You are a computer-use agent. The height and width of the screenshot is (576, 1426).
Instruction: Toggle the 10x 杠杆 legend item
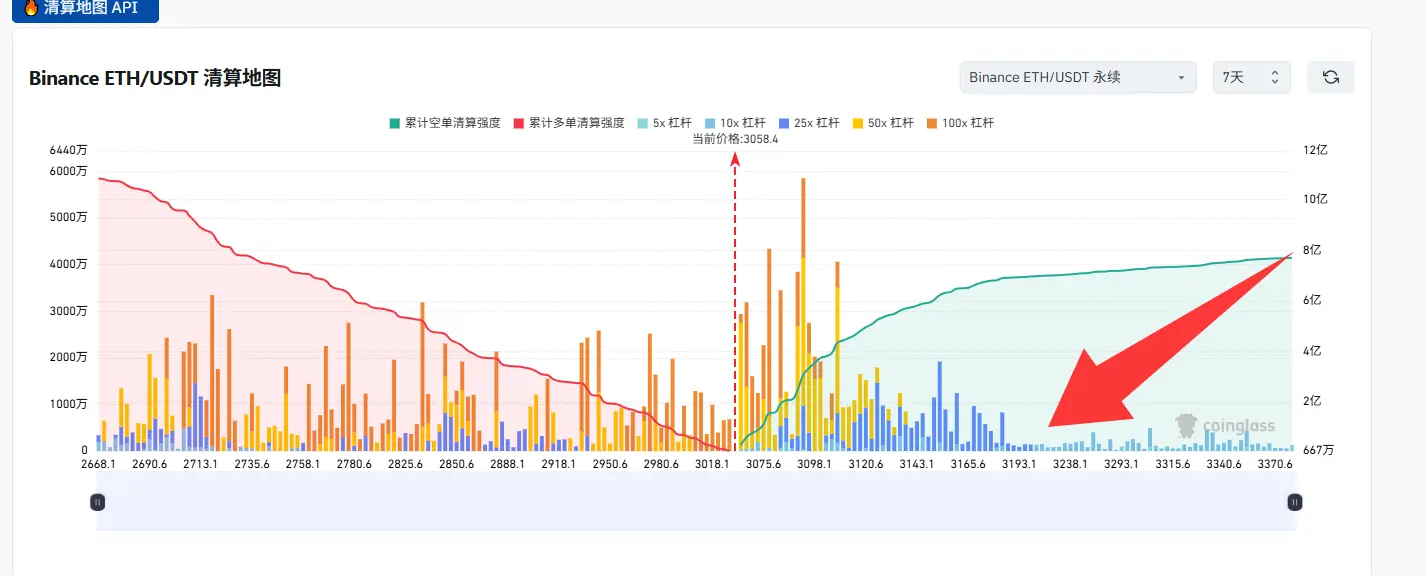(x=737, y=123)
